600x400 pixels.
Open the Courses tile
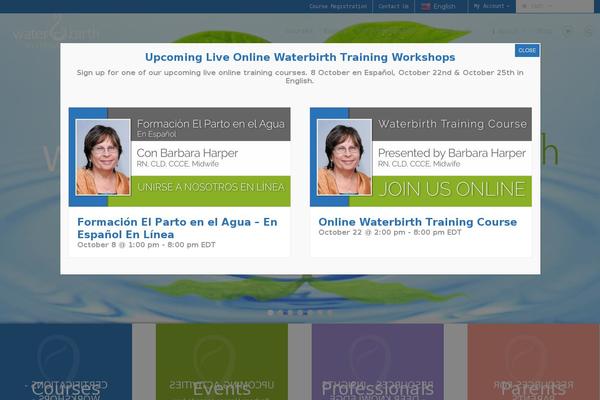point(66,362)
